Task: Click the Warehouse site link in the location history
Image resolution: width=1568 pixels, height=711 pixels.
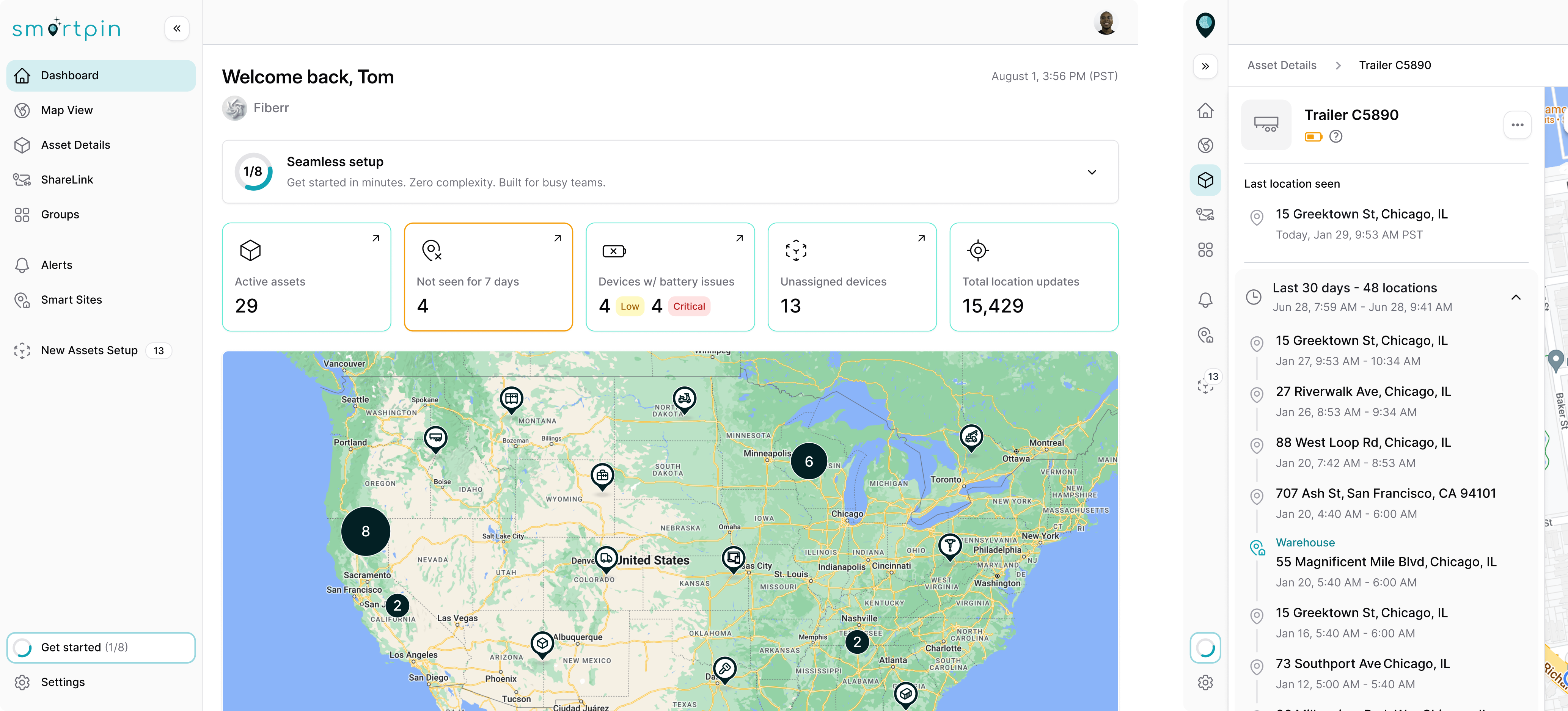Action: pyautogui.click(x=1305, y=542)
